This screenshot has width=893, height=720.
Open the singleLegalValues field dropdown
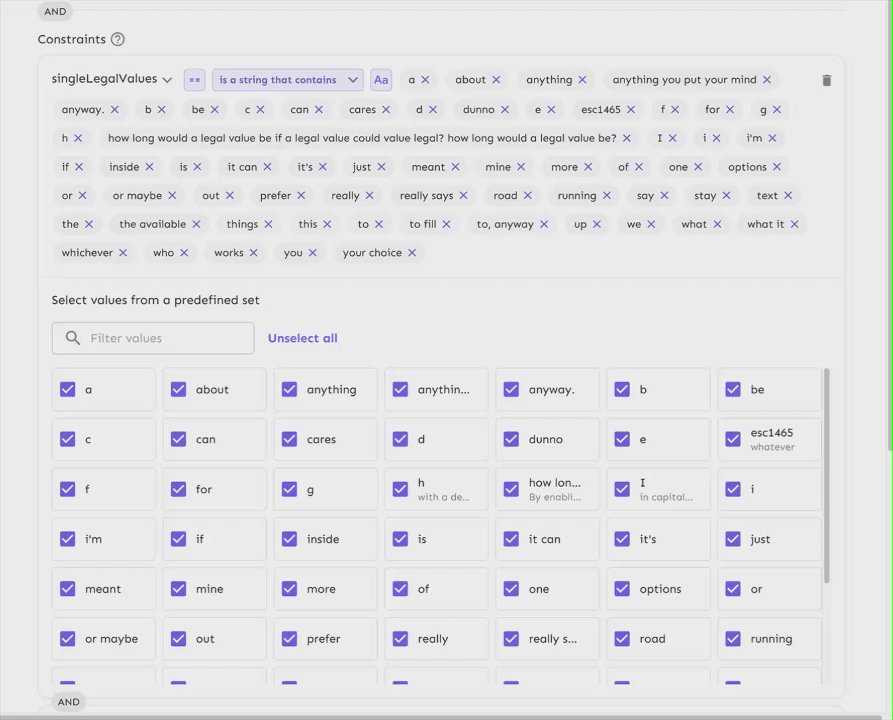coord(112,79)
